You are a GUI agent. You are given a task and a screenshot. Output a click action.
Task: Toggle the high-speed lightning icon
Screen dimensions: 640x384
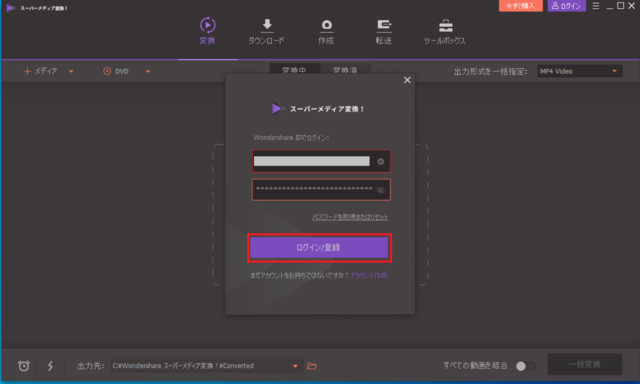point(50,366)
